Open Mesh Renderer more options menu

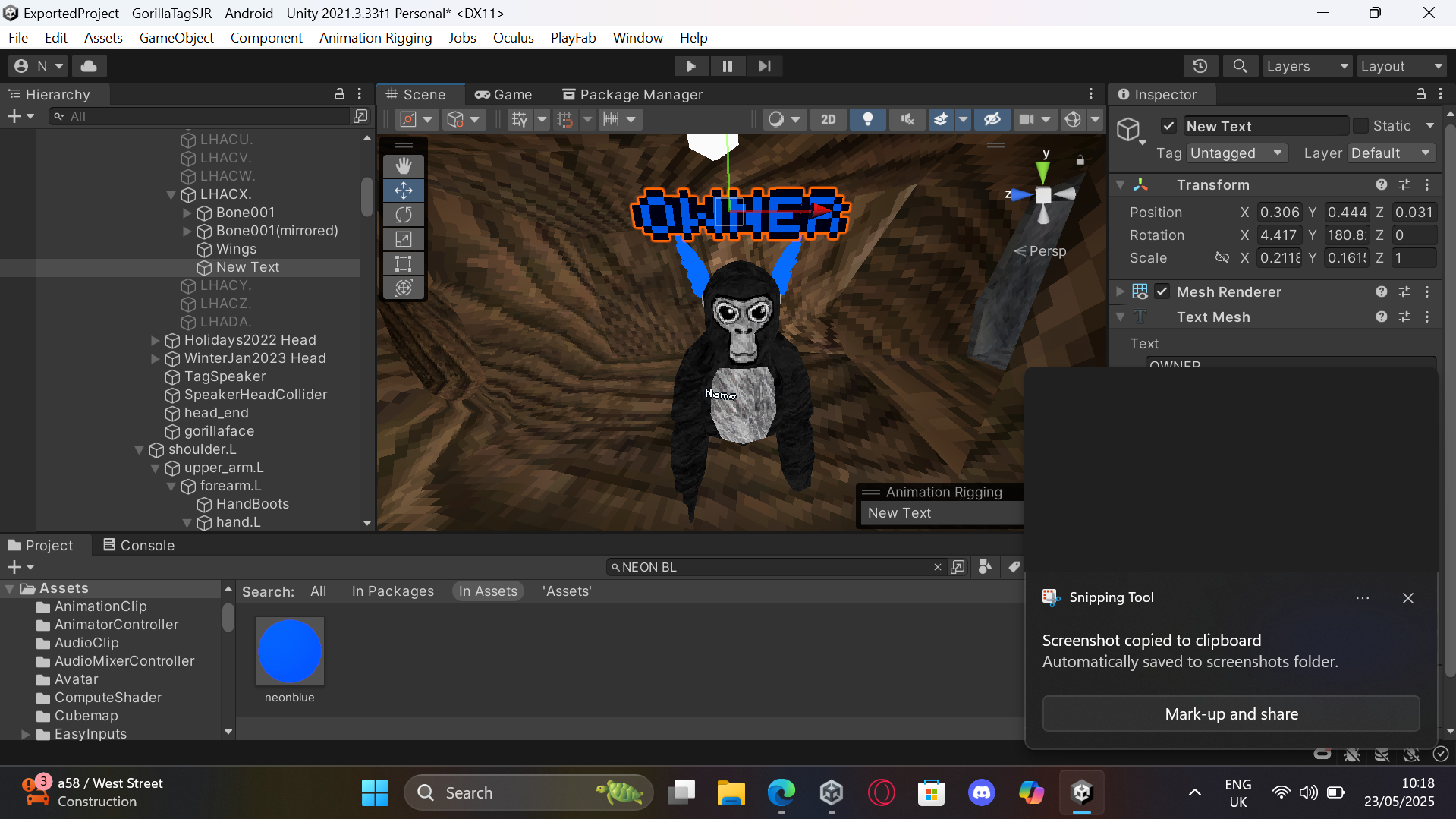pos(1427,291)
